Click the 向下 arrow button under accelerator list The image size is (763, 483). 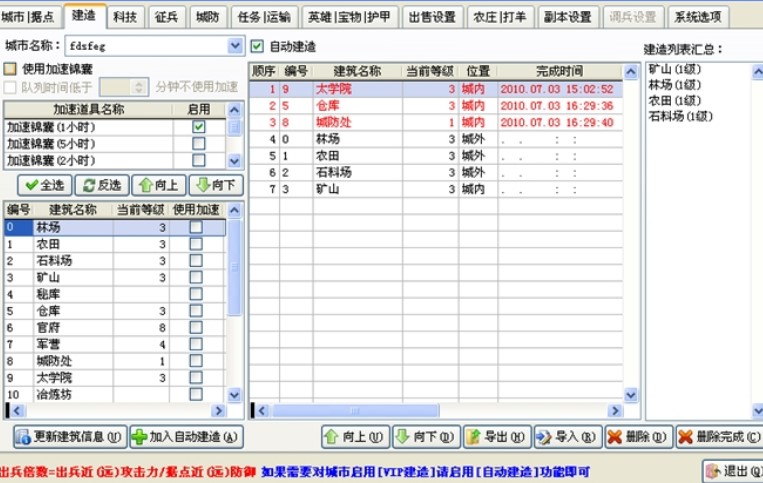click(x=216, y=185)
